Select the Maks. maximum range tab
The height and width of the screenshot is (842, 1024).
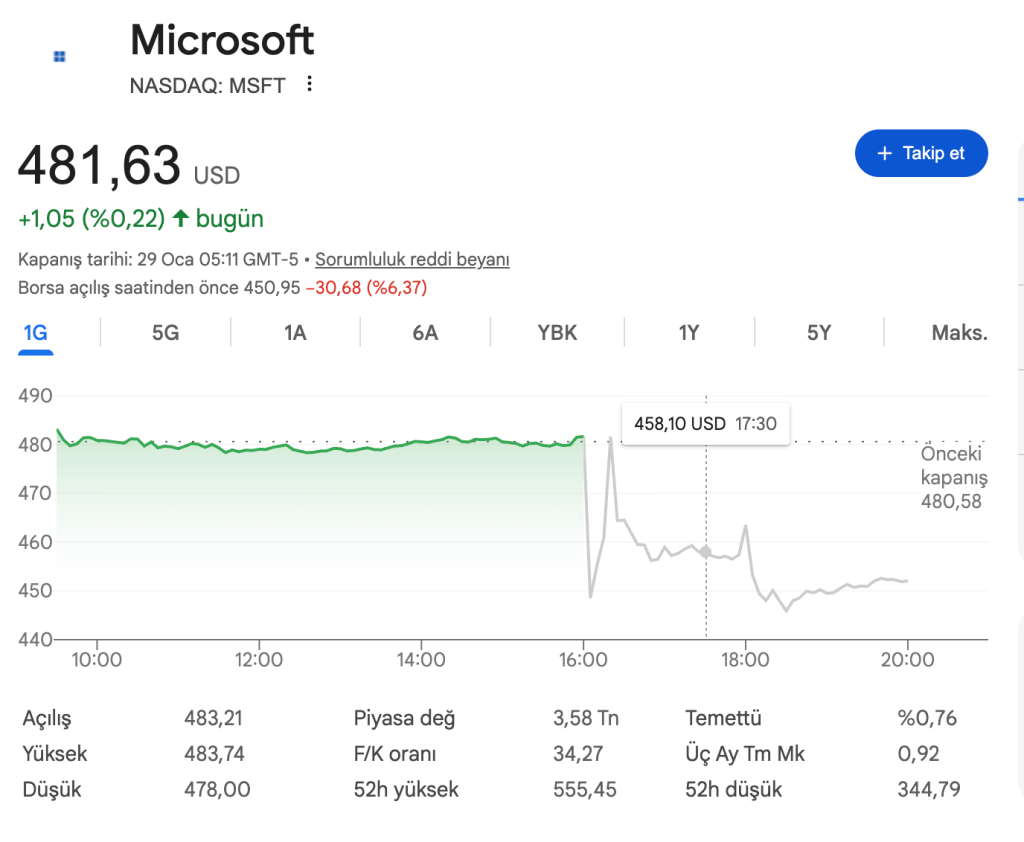[959, 333]
